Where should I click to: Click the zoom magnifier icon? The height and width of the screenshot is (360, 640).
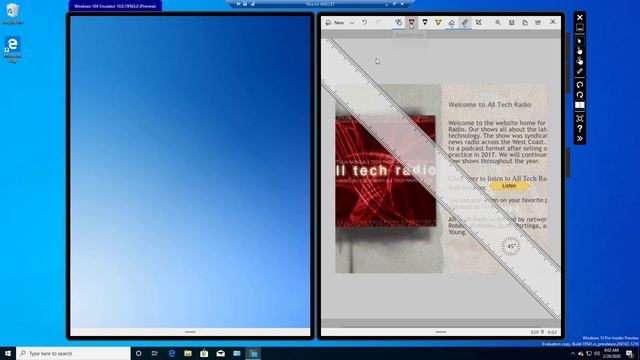click(x=498, y=22)
